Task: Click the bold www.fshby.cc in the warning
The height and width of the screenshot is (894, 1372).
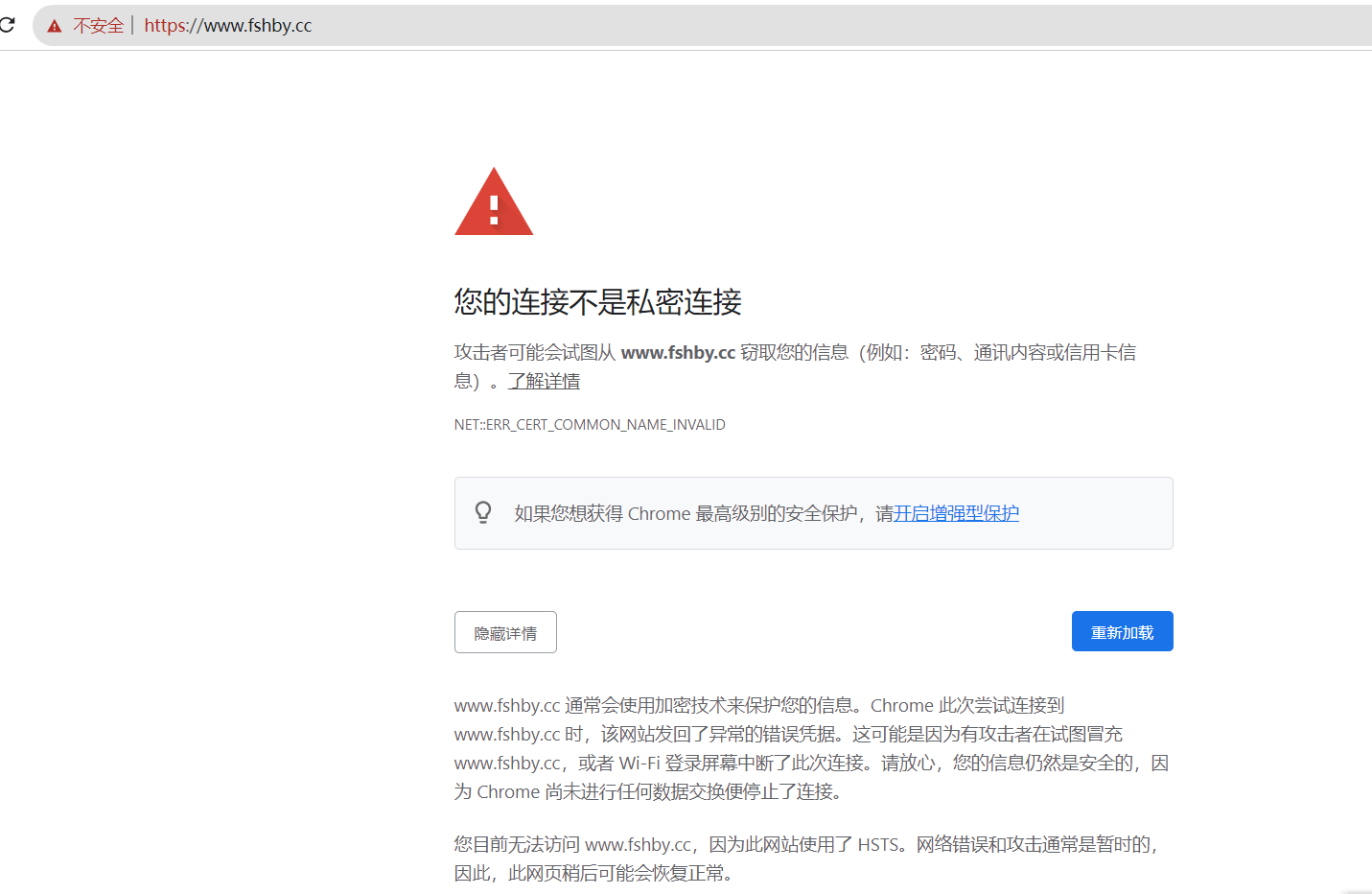Action: (678, 353)
